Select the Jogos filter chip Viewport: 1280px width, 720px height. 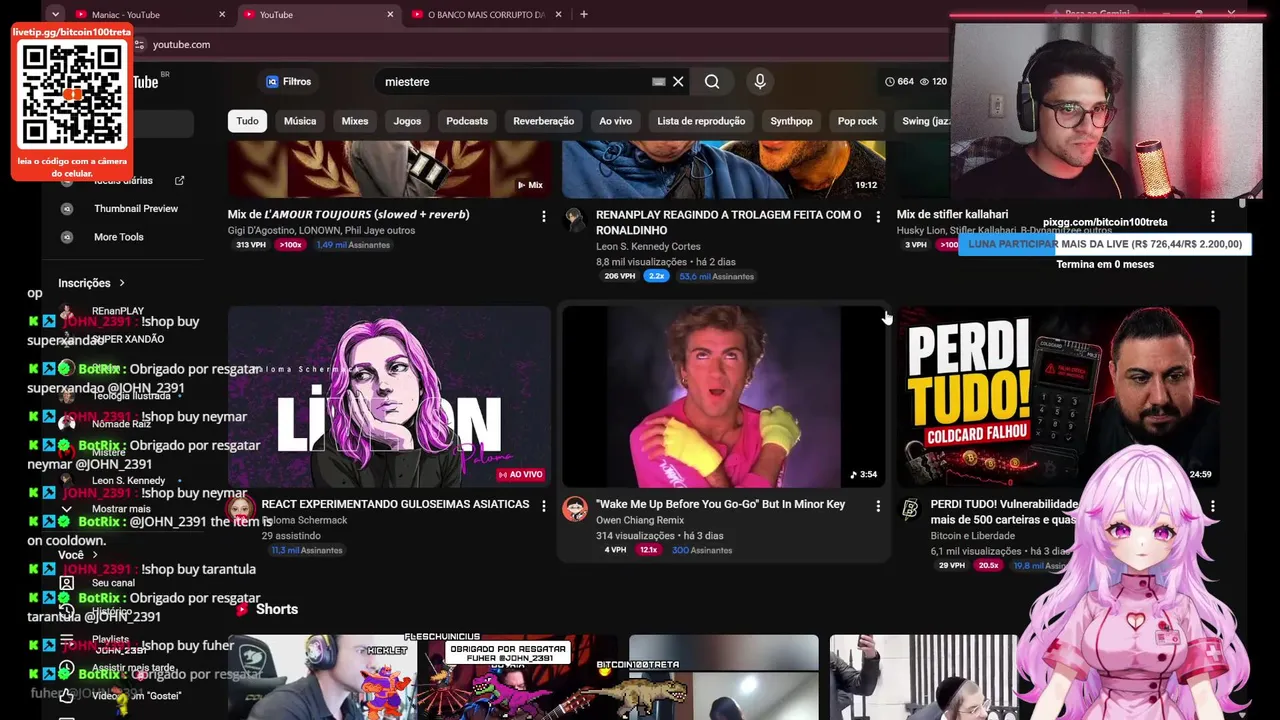pos(407,121)
